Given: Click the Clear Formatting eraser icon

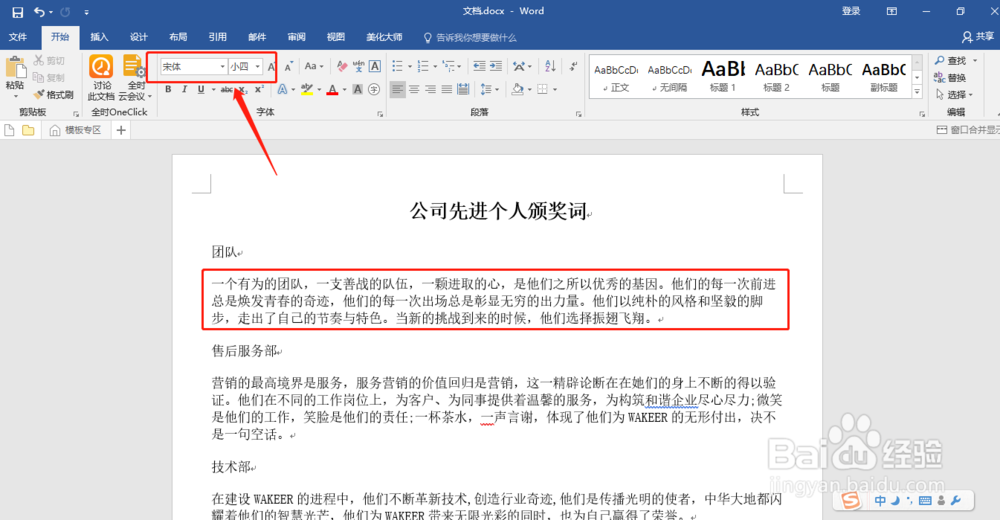Looking at the screenshot, I should (342, 66).
